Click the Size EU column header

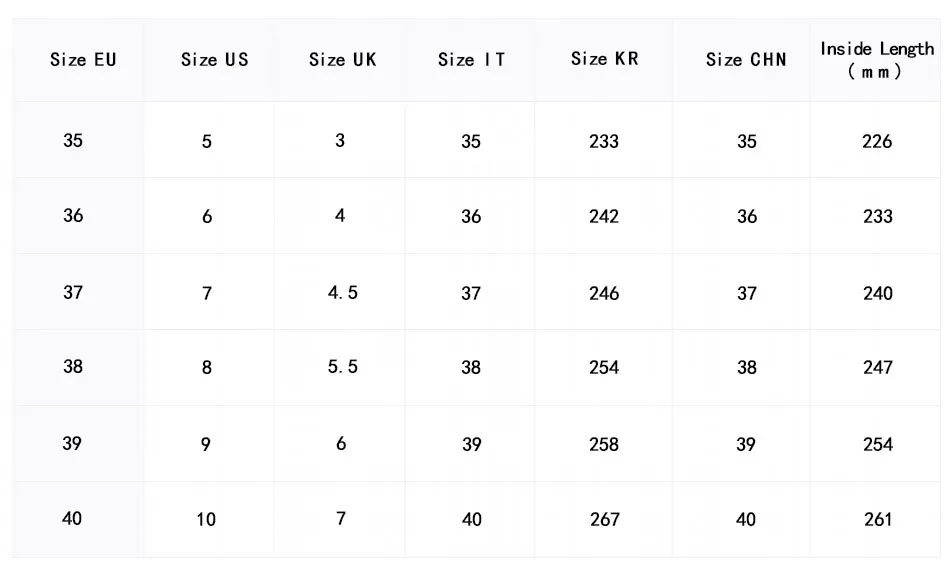(x=83, y=60)
